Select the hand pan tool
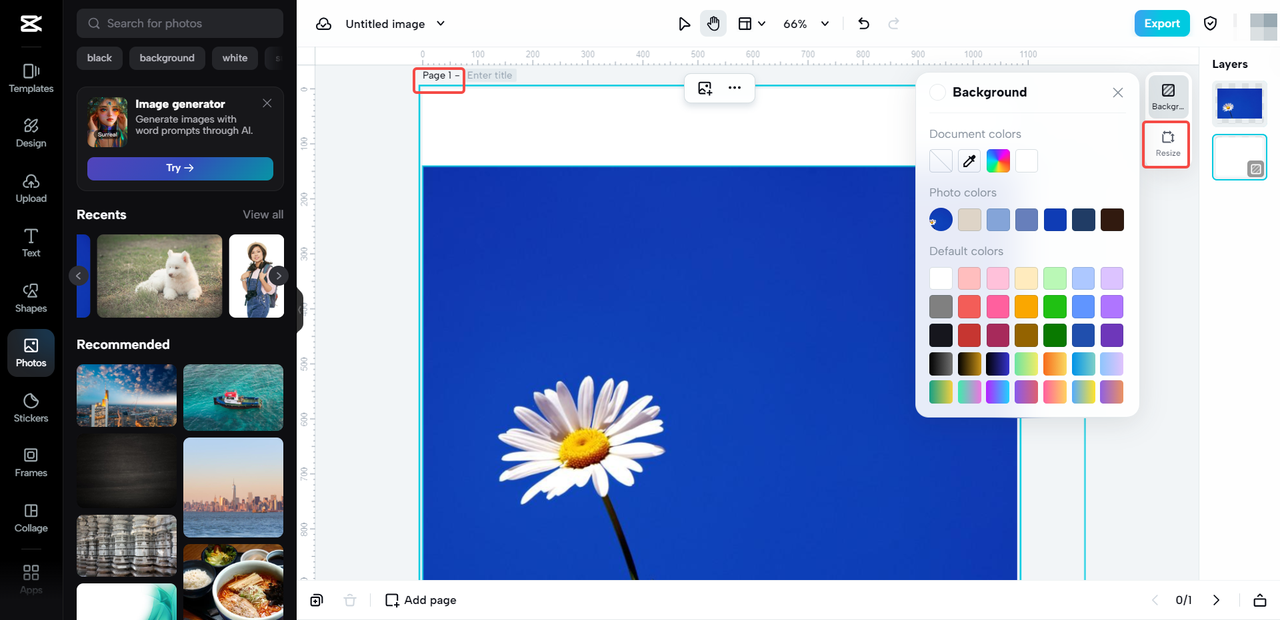Screen dimensions: 1280x620 713,24
